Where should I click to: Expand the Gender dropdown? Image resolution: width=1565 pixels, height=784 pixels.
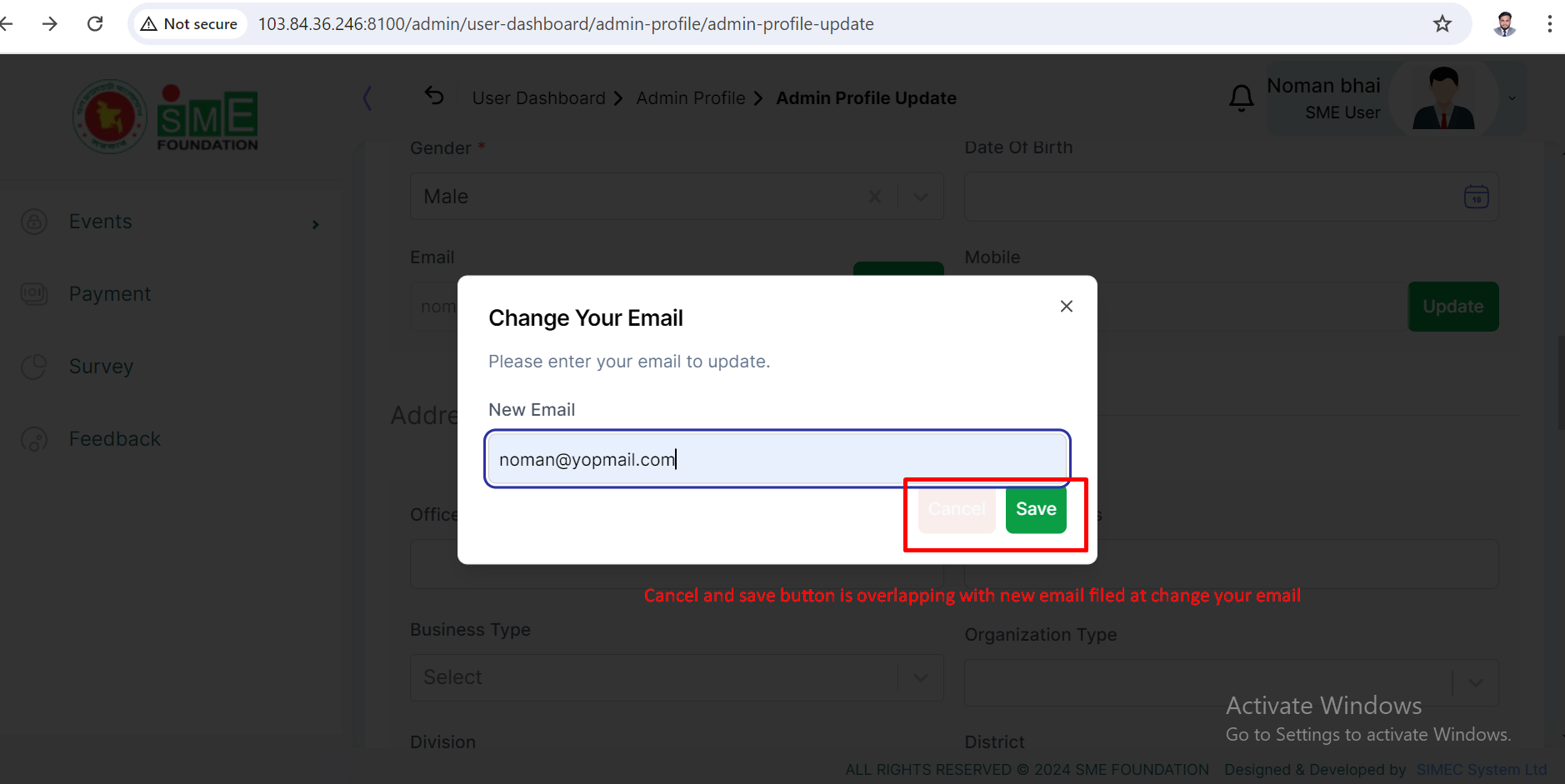point(920,197)
